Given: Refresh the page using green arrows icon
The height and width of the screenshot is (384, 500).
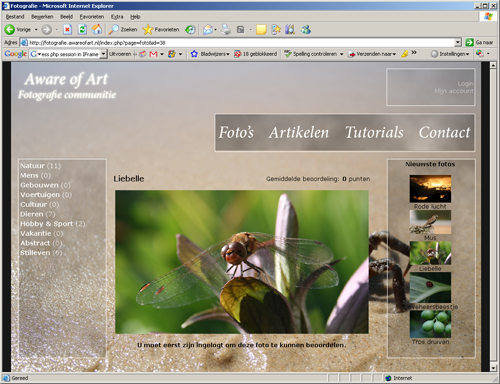Looking at the screenshot, I should tap(82, 30).
